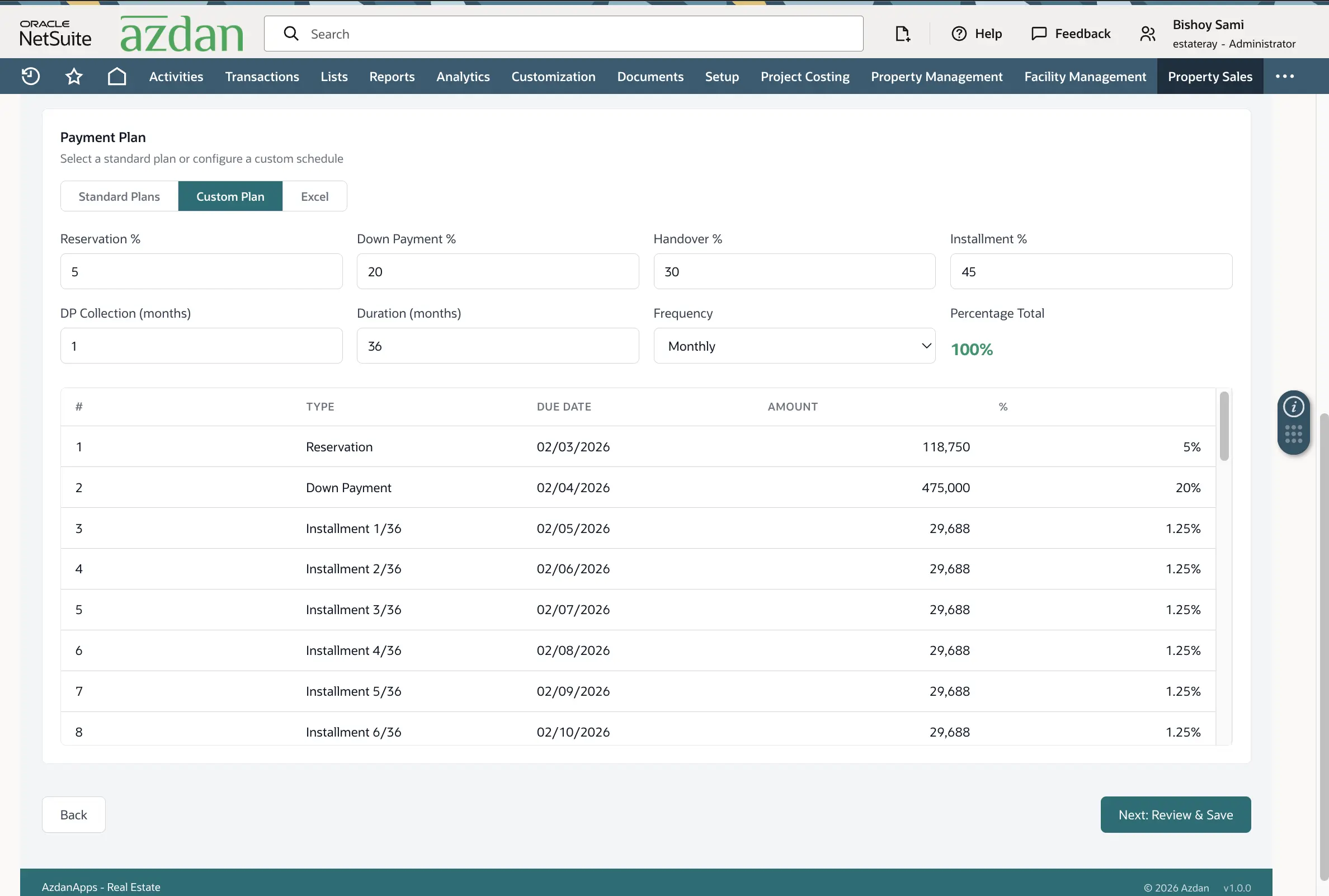Click the DP Collection months field

(201, 346)
